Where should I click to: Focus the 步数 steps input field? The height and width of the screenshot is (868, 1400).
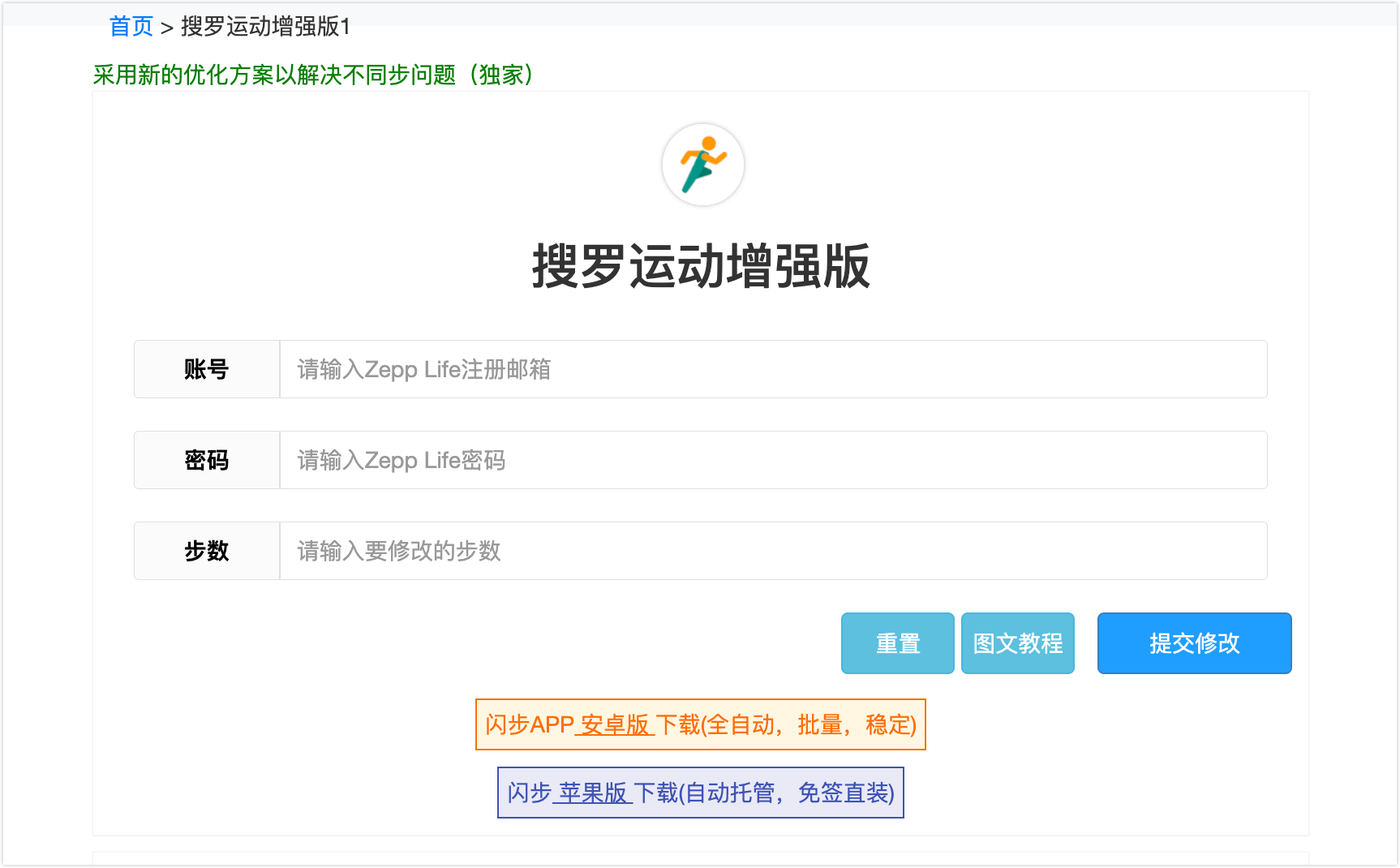pos(771,551)
